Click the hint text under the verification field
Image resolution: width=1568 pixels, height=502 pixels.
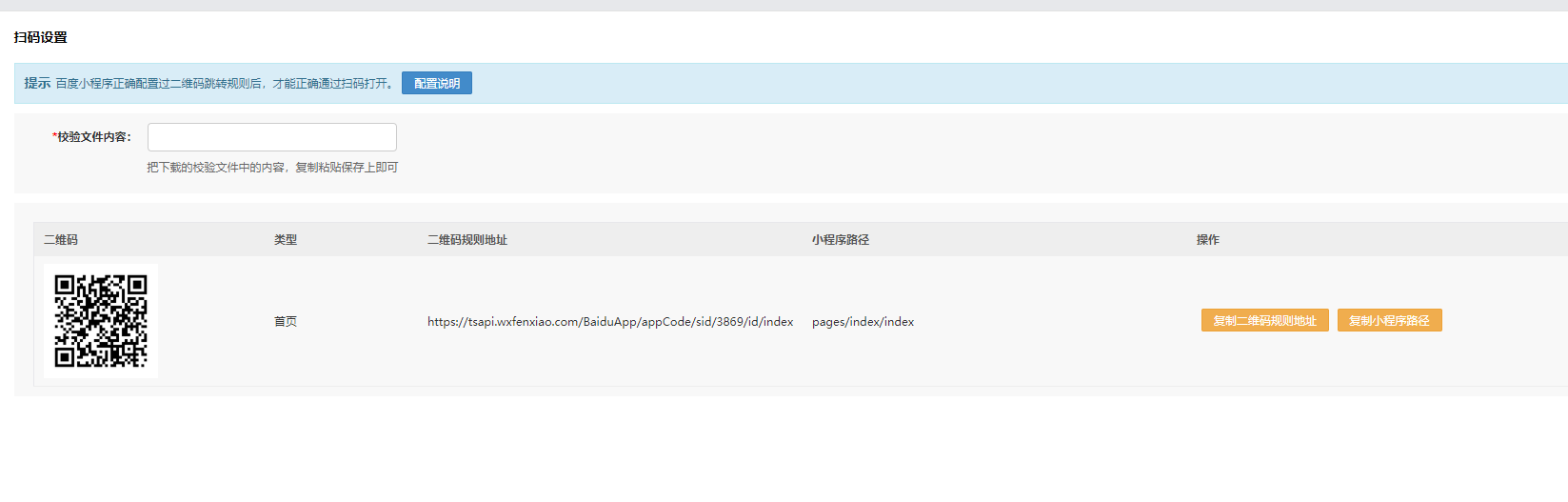point(272,168)
